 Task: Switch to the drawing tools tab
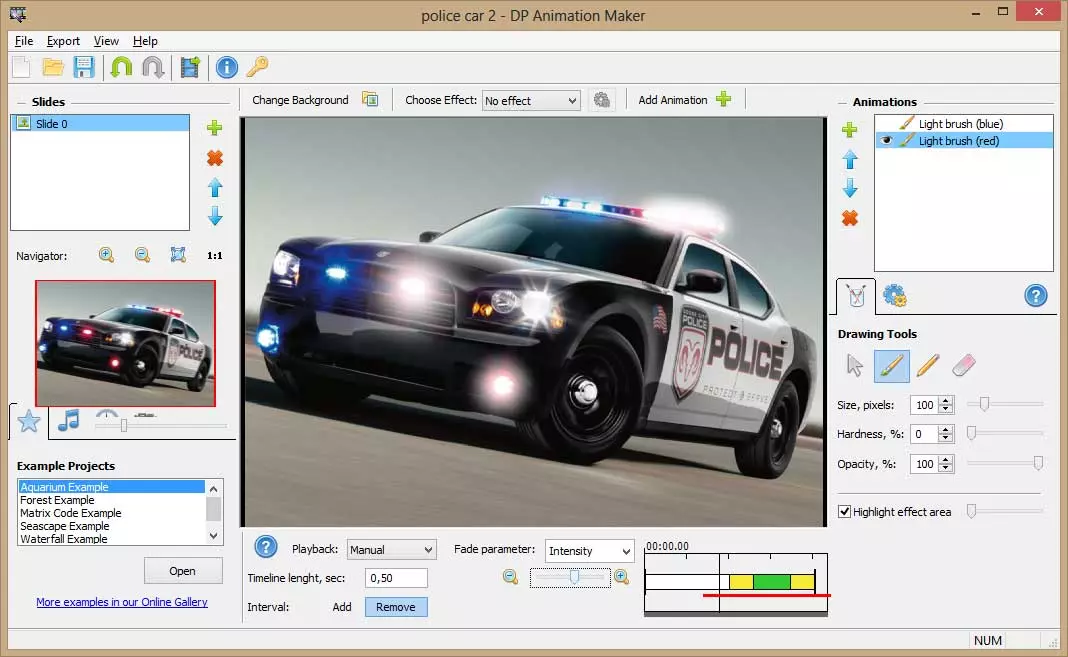point(856,296)
